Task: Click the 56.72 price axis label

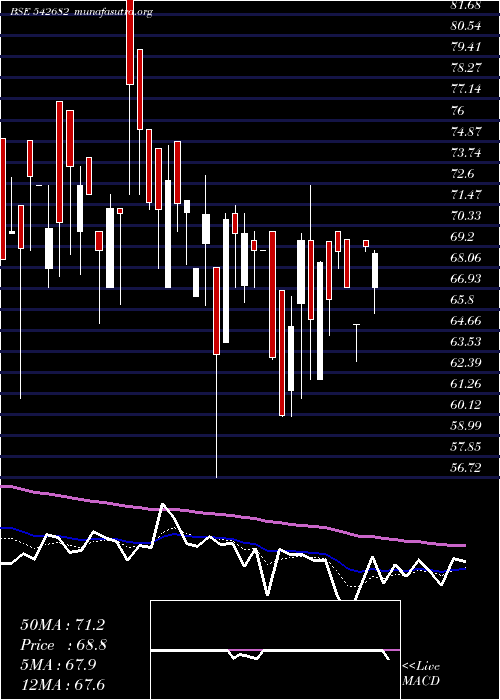Action: [466, 467]
